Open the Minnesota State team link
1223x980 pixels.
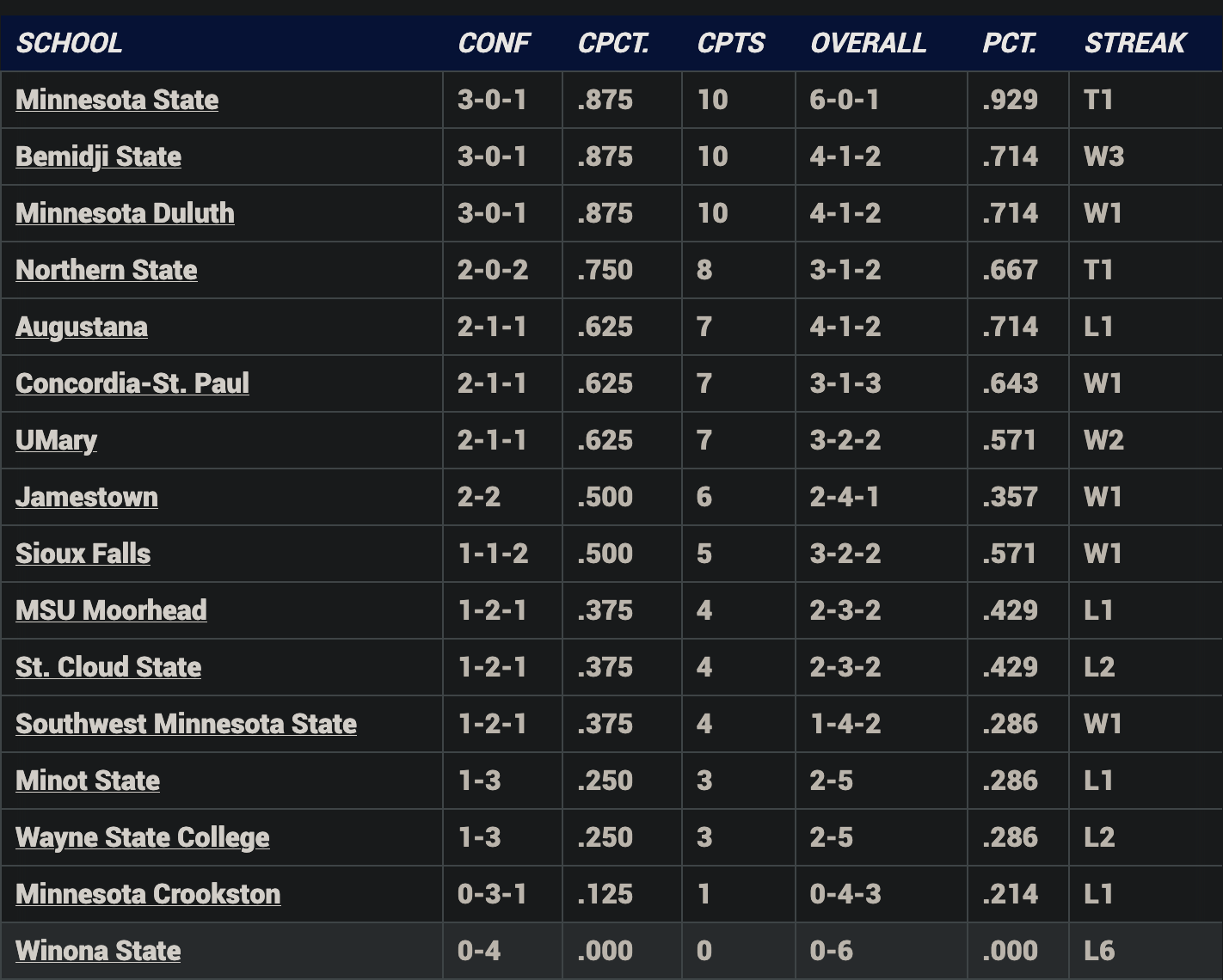117,100
